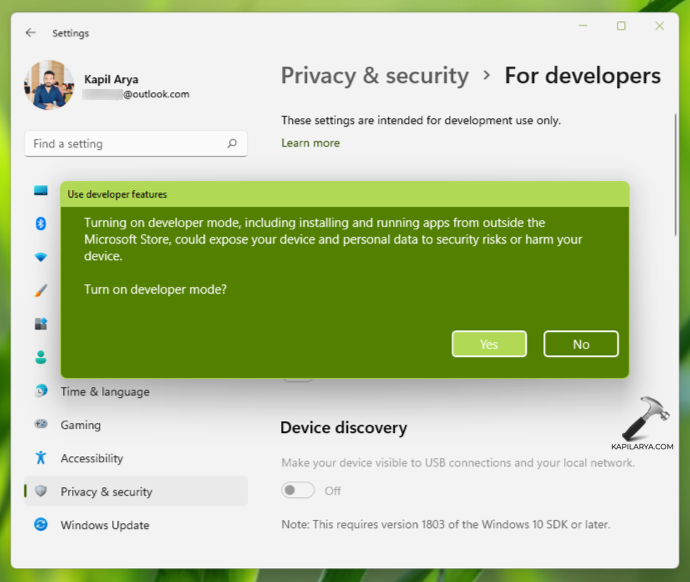This screenshot has height=582, width=690.
Task: Toggle the Device discovery switch
Action: (x=298, y=490)
